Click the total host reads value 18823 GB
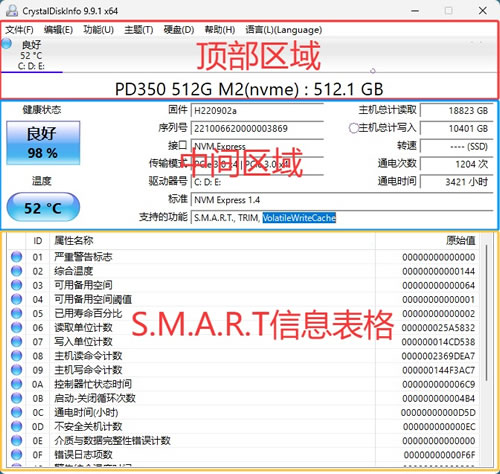This screenshot has width=500, height=474. (x=456, y=110)
